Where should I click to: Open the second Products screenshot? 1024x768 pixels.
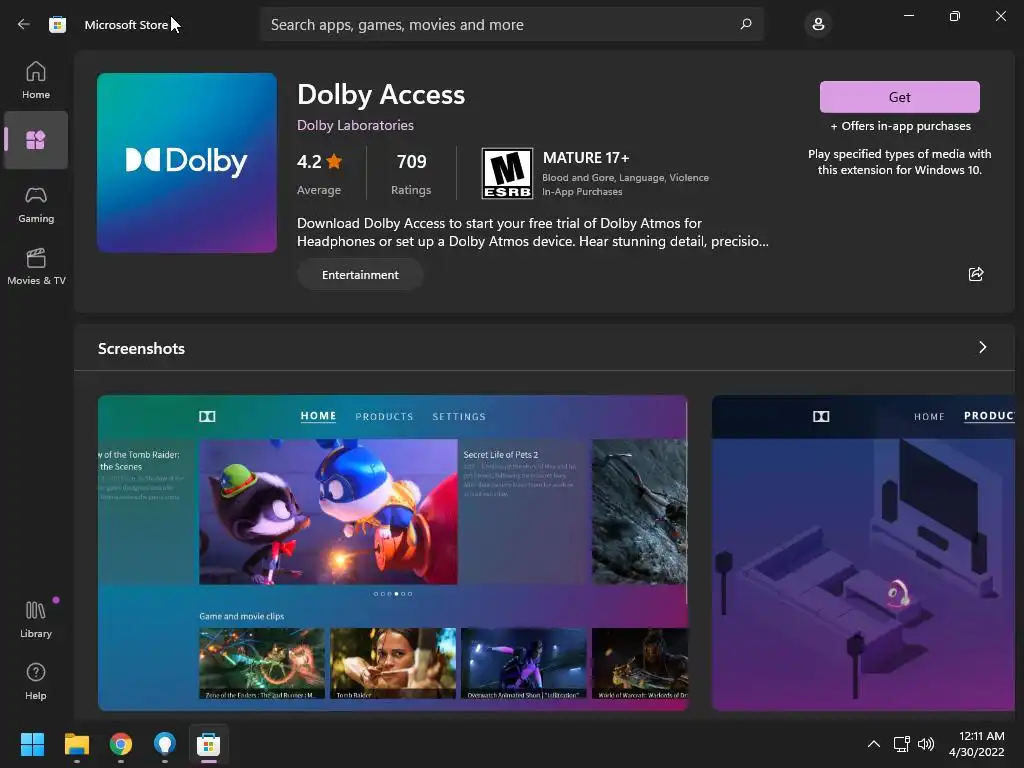click(x=863, y=552)
